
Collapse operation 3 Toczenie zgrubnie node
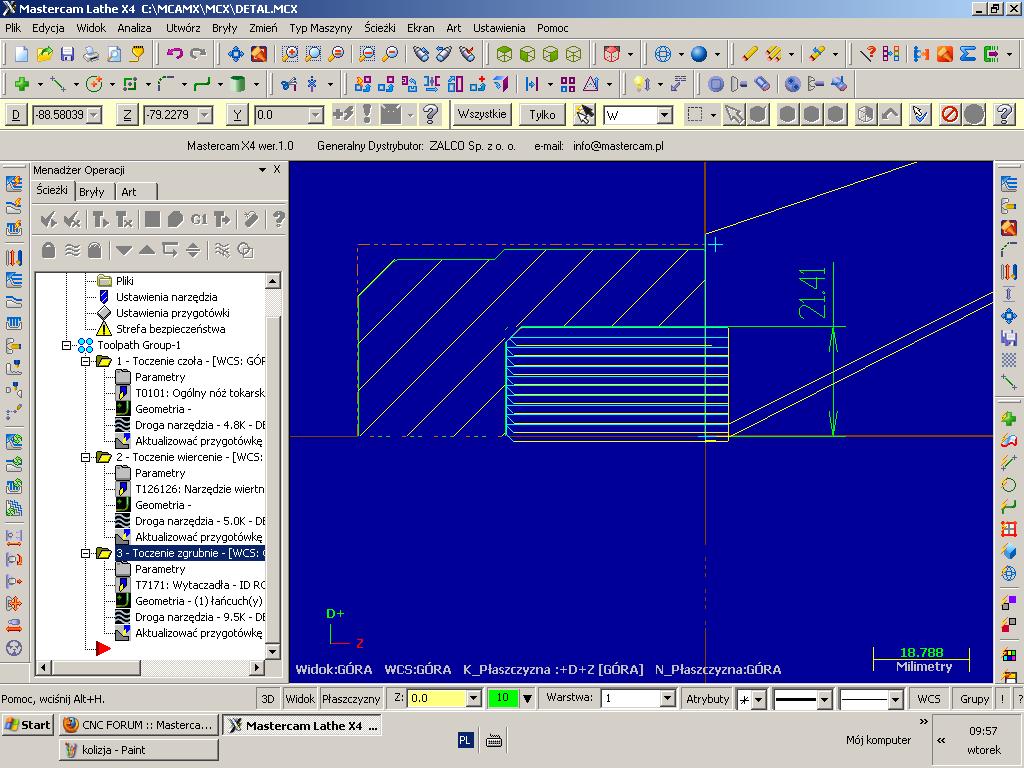point(86,553)
